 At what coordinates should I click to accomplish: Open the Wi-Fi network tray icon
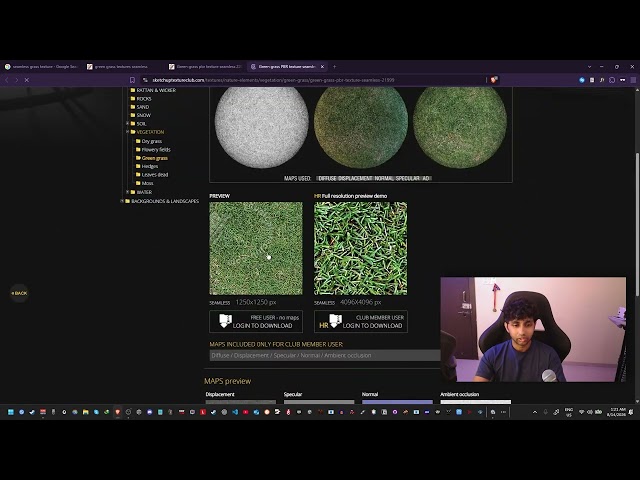coord(581,412)
